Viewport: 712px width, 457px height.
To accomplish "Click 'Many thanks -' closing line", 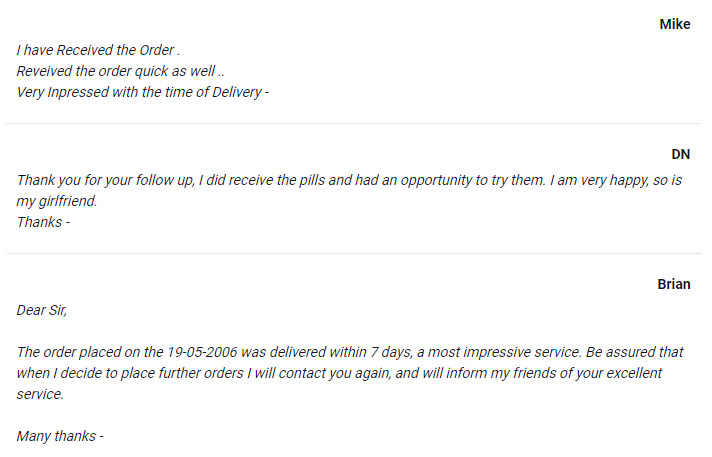I will [60, 436].
